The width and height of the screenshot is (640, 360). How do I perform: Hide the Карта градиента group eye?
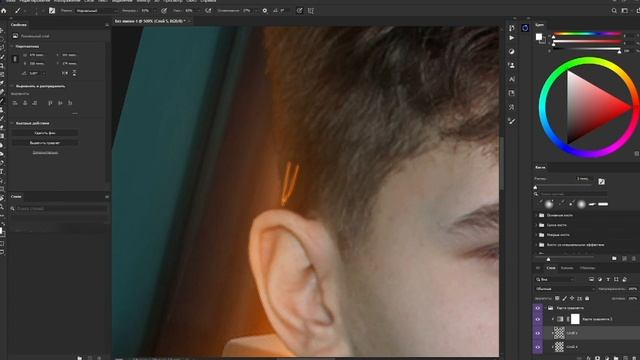point(538,308)
